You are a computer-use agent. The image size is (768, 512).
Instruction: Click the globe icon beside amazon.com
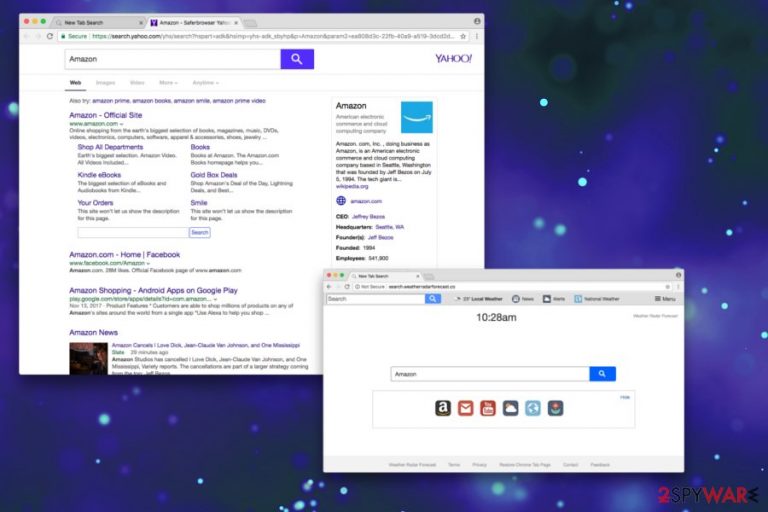coord(341,200)
